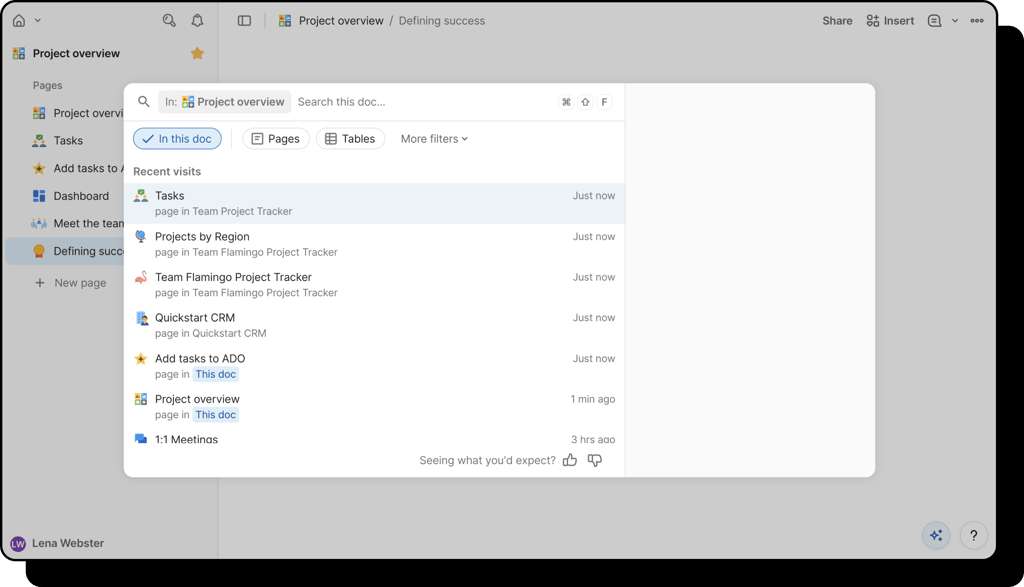This screenshot has width=1024, height=587.
Task: Give a thumbs down on search feedback
Action: point(594,460)
